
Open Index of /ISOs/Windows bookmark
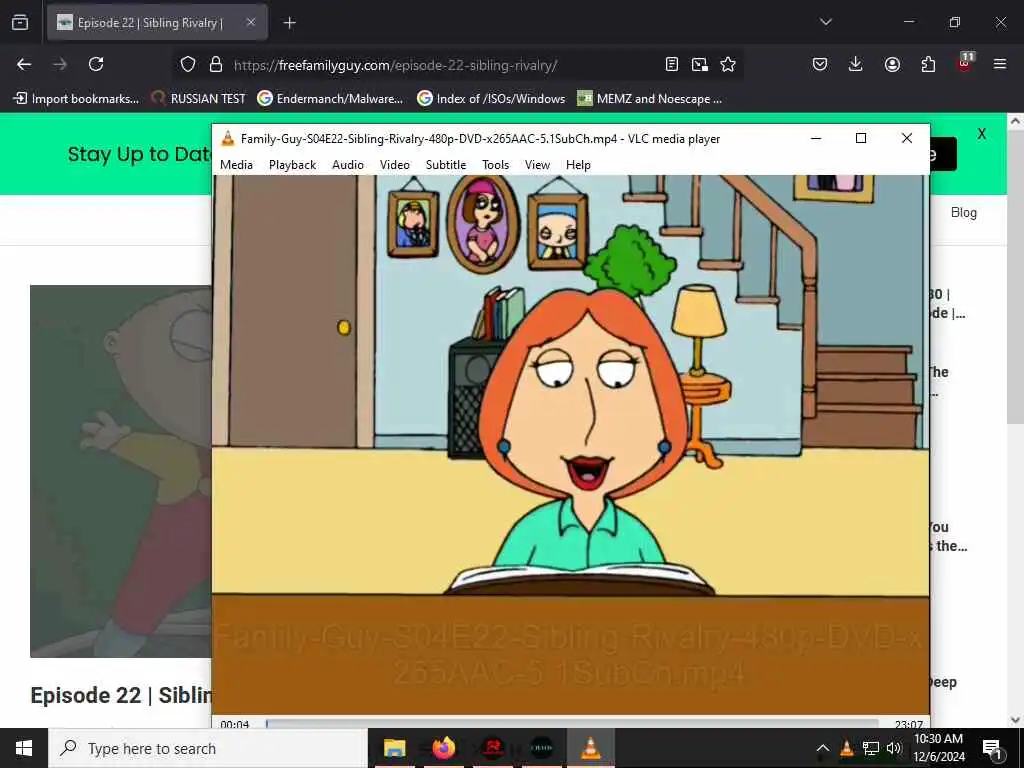tap(490, 99)
